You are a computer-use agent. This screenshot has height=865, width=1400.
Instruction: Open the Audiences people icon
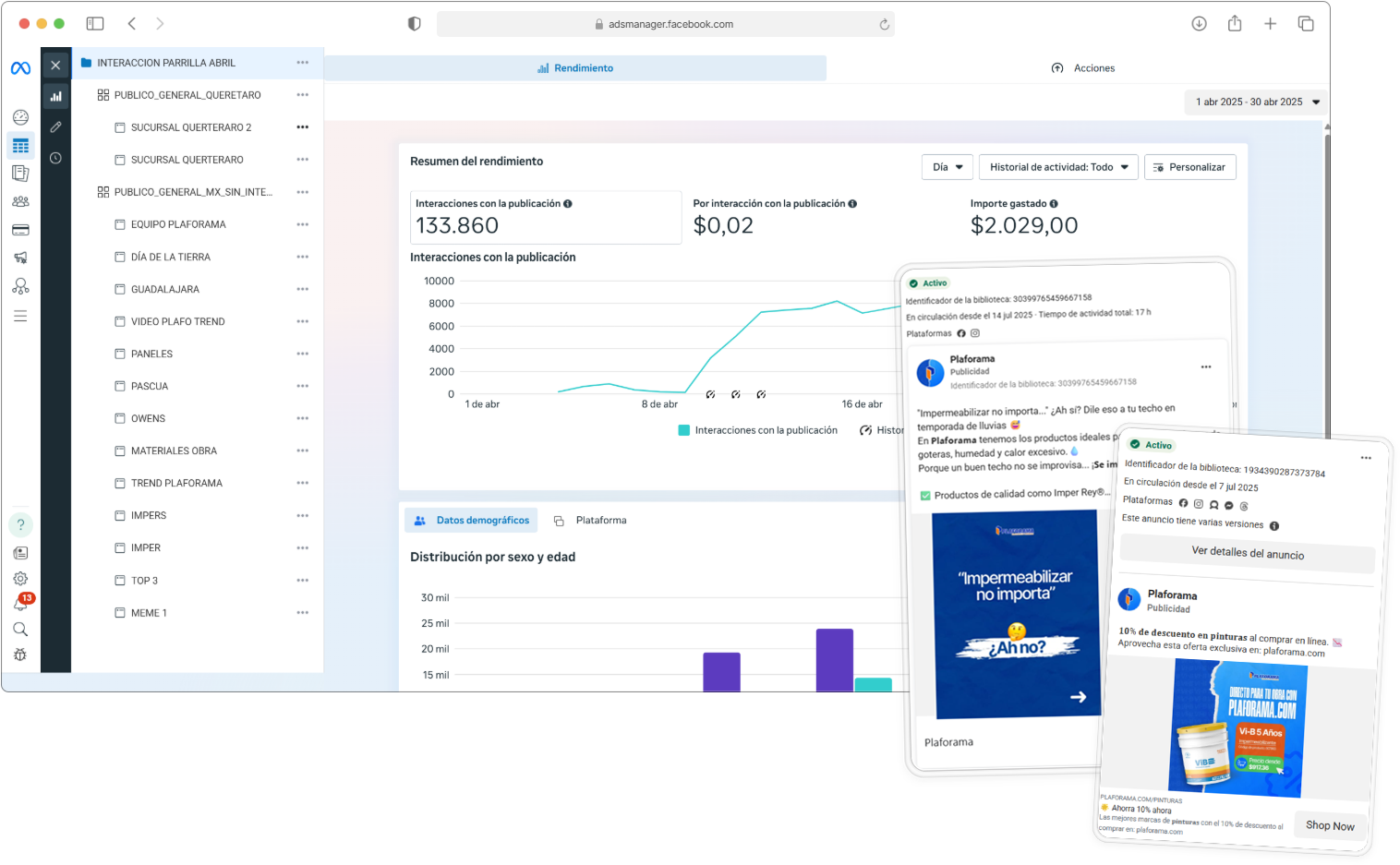coord(20,201)
